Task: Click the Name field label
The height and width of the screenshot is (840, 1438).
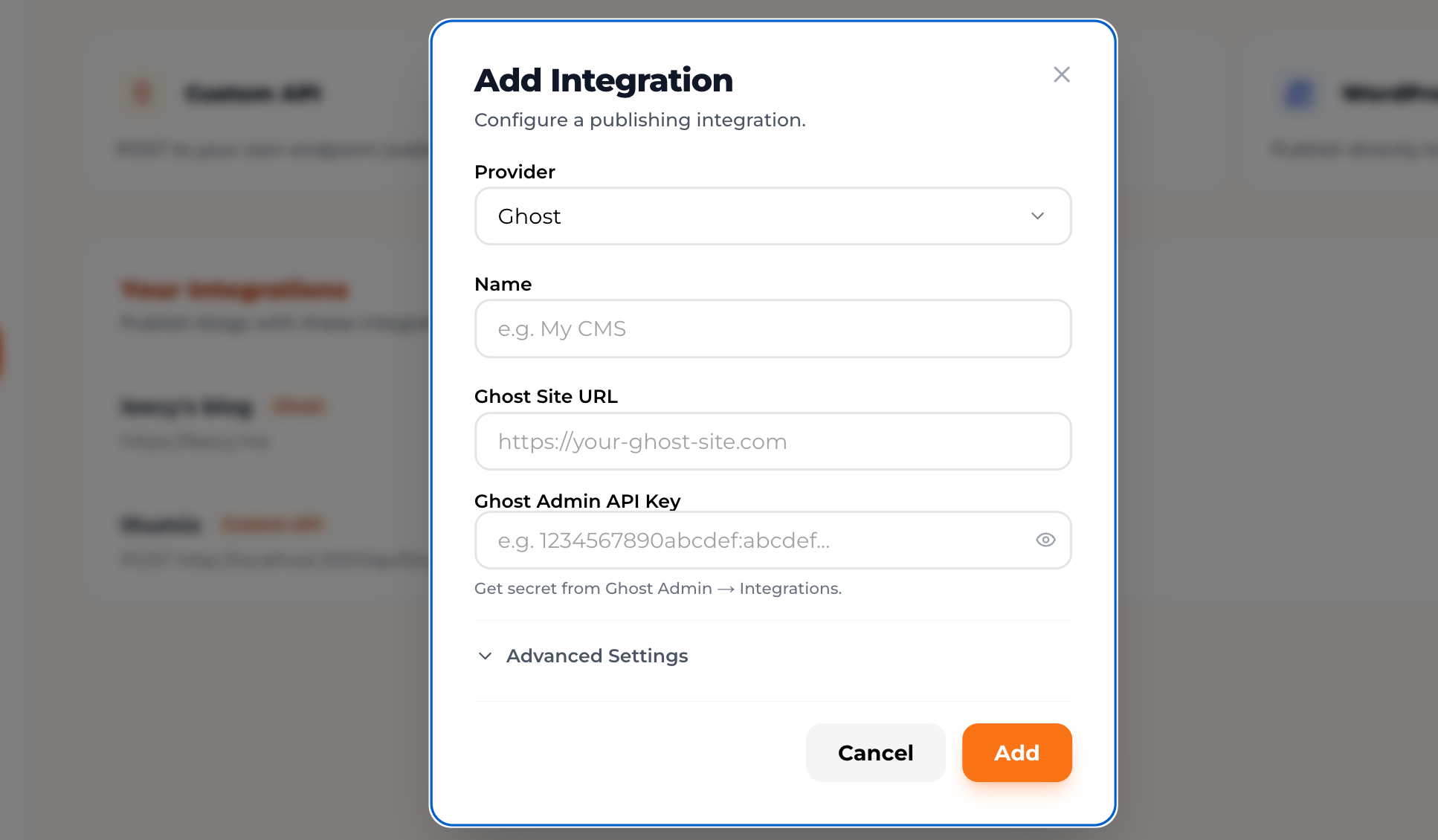Action: pyautogui.click(x=503, y=284)
